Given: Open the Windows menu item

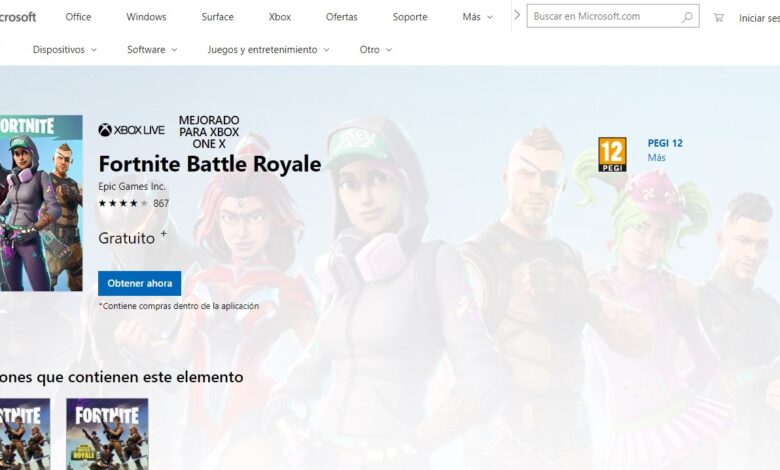Looking at the screenshot, I should pyautogui.click(x=146, y=17).
